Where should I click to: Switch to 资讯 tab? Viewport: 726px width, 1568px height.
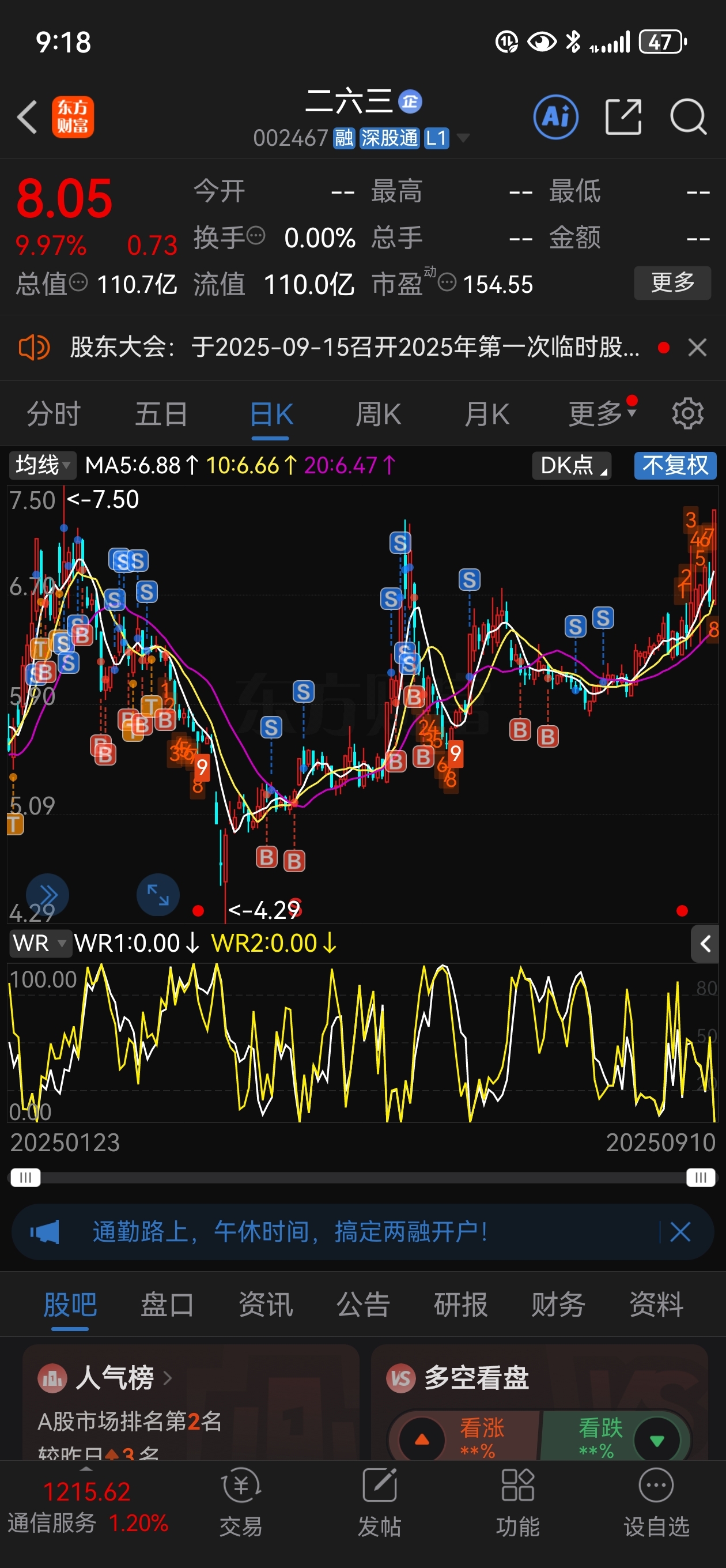coord(265,1305)
